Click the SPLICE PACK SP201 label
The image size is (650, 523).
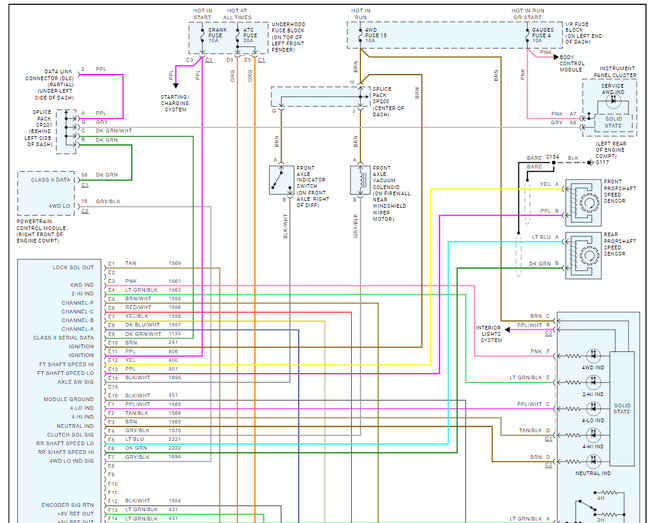pos(39,128)
